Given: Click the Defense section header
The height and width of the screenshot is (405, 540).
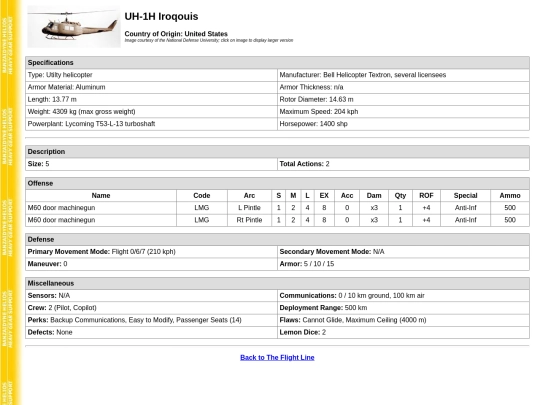Looking at the screenshot, I should coord(277,240).
